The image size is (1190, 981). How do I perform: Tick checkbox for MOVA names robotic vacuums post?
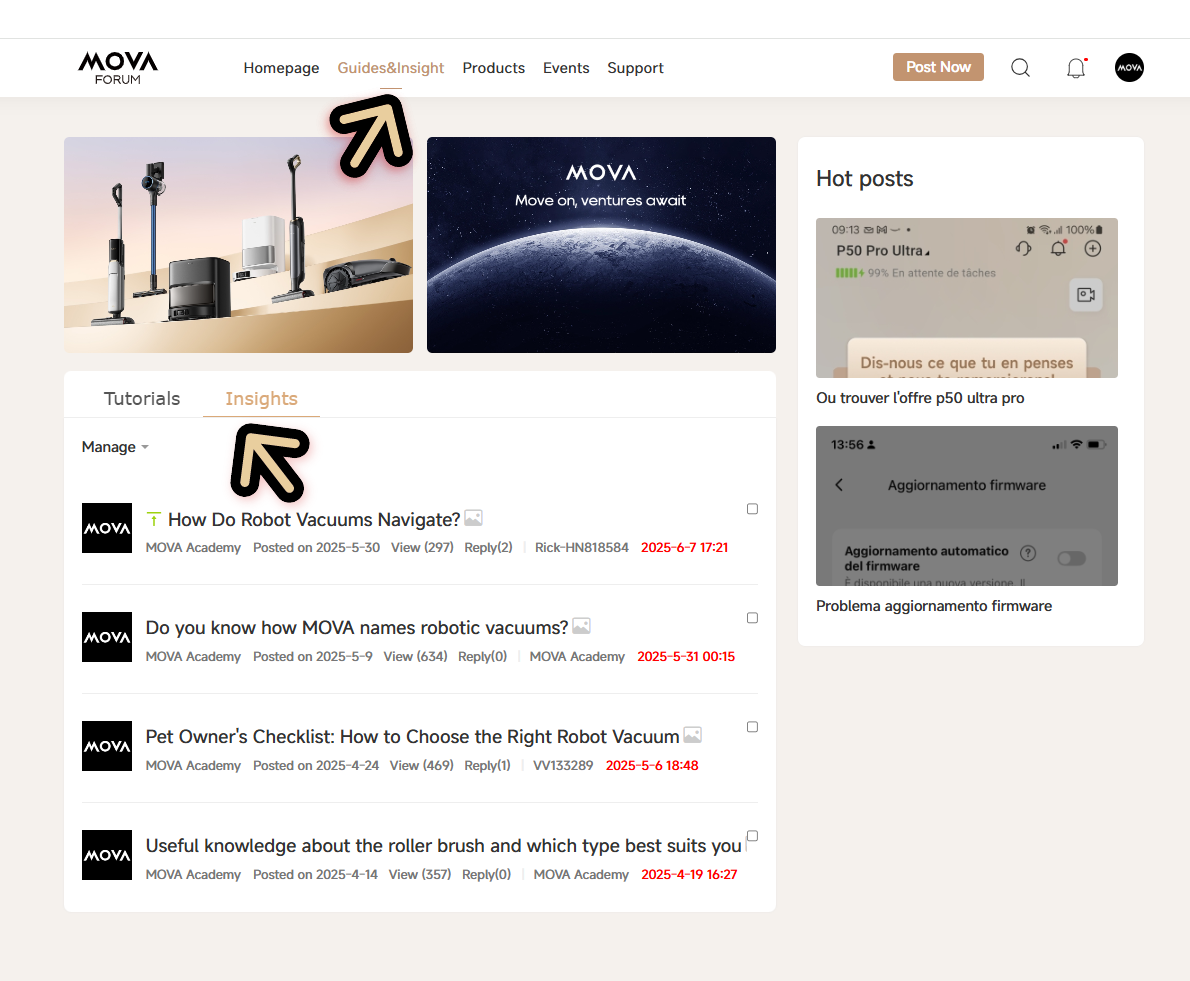tap(752, 618)
